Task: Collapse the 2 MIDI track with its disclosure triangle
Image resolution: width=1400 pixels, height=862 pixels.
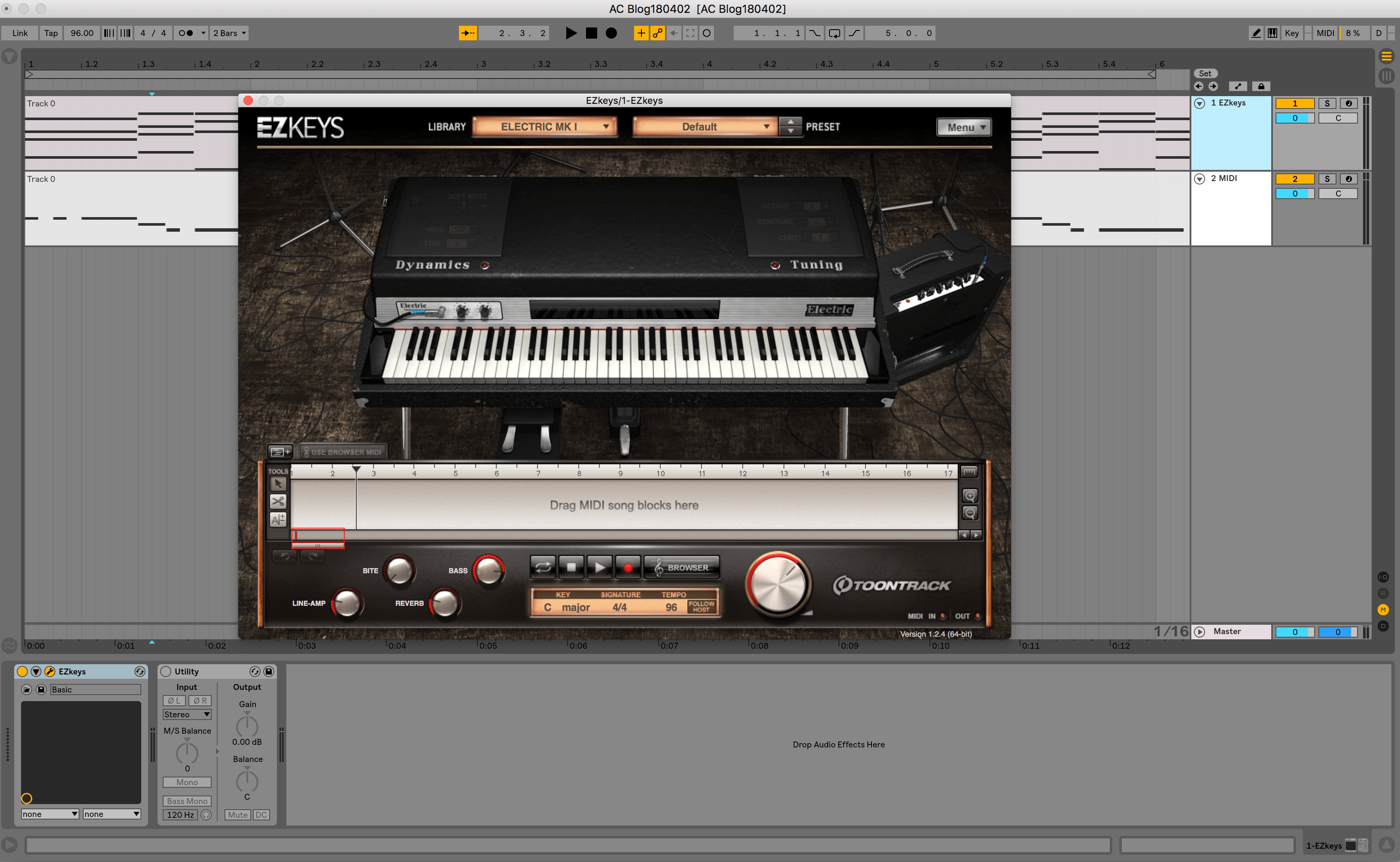Action: 1200,178
